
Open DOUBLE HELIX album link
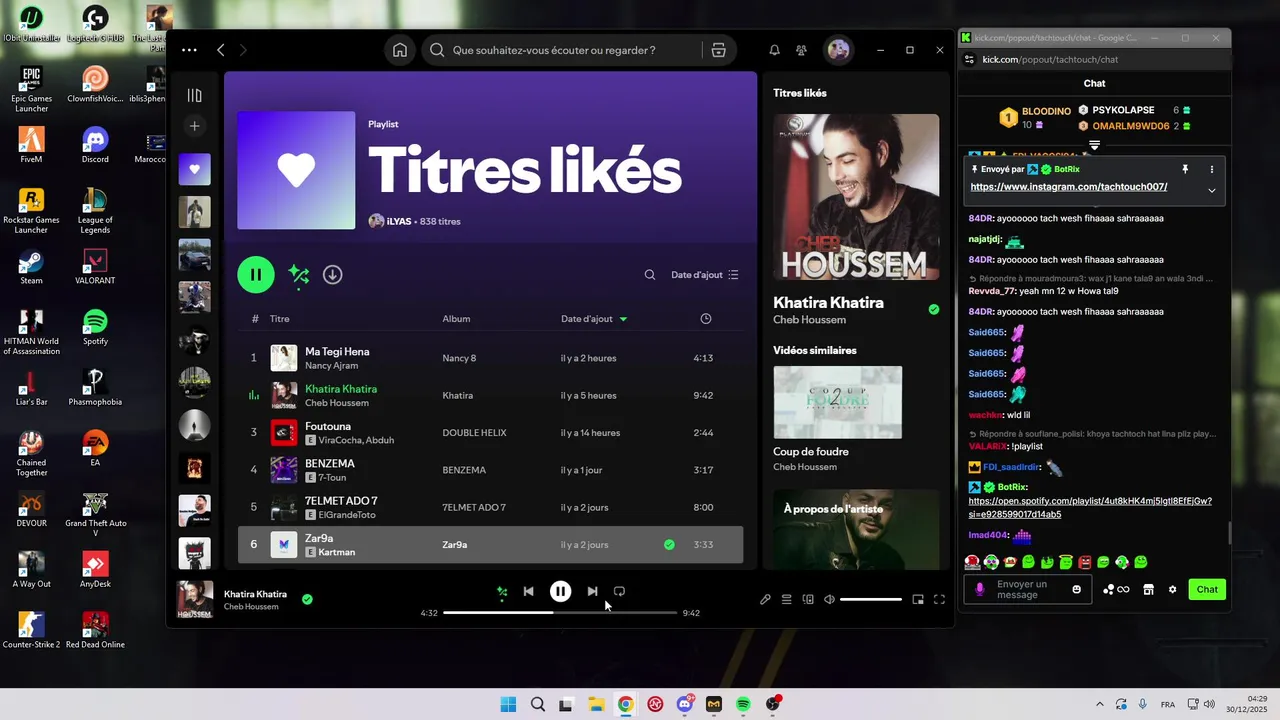(475, 433)
